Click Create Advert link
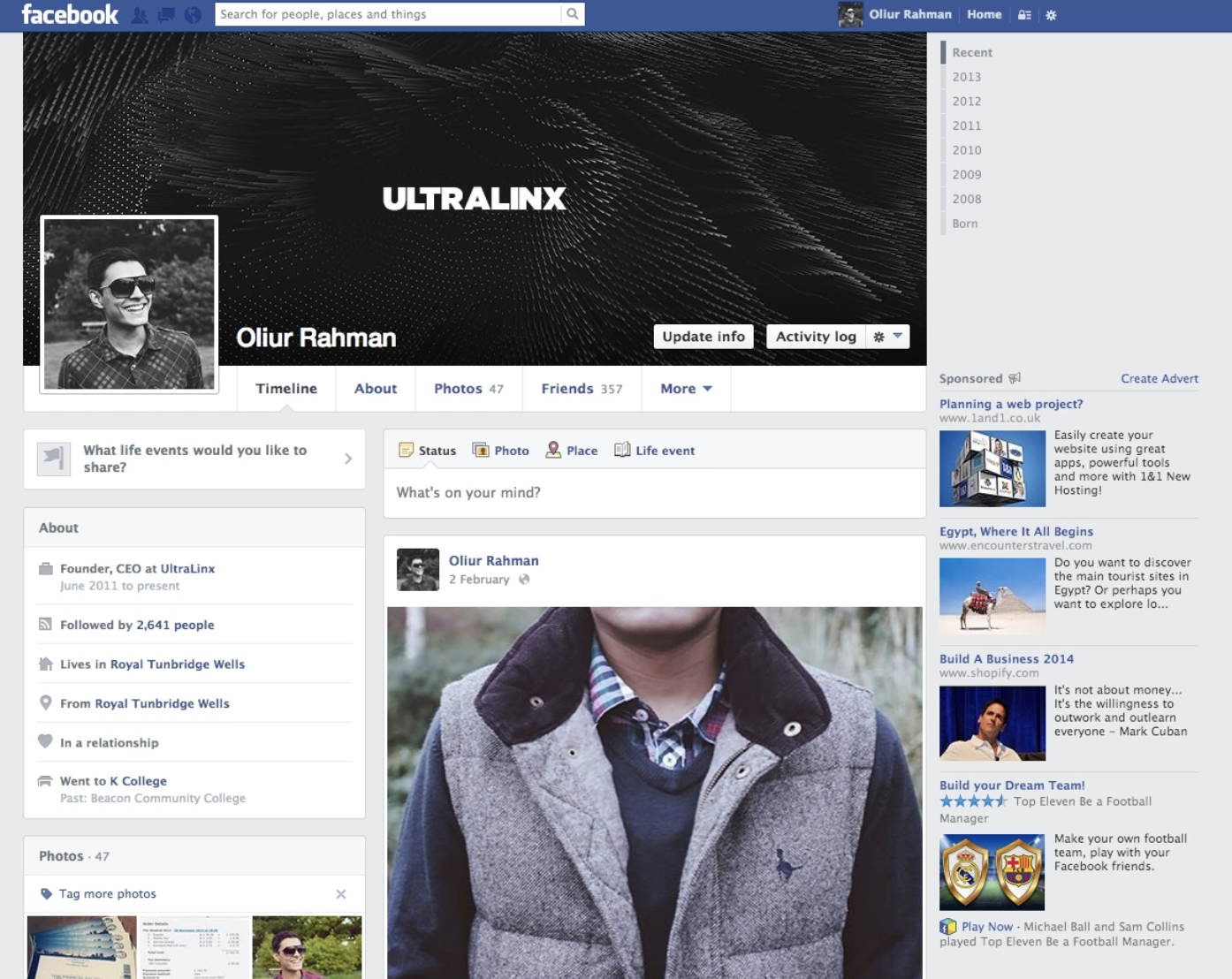This screenshot has width=1232, height=979. click(1160, 378)
